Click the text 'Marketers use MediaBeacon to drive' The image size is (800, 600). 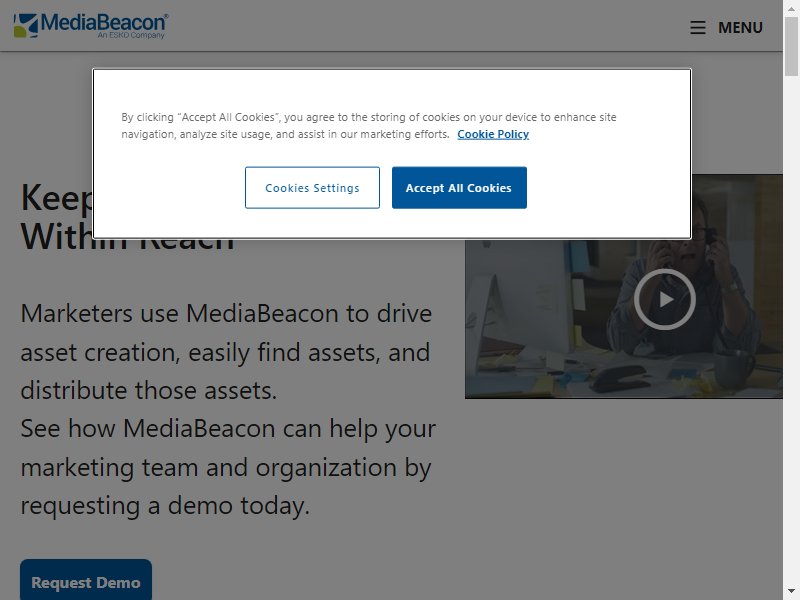226,313
